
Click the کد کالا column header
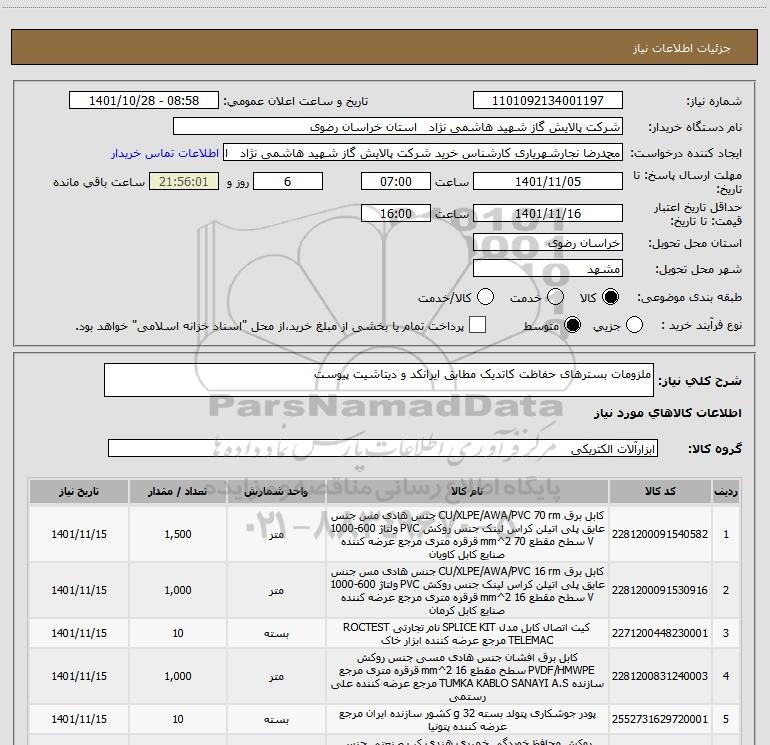[662, 493]
